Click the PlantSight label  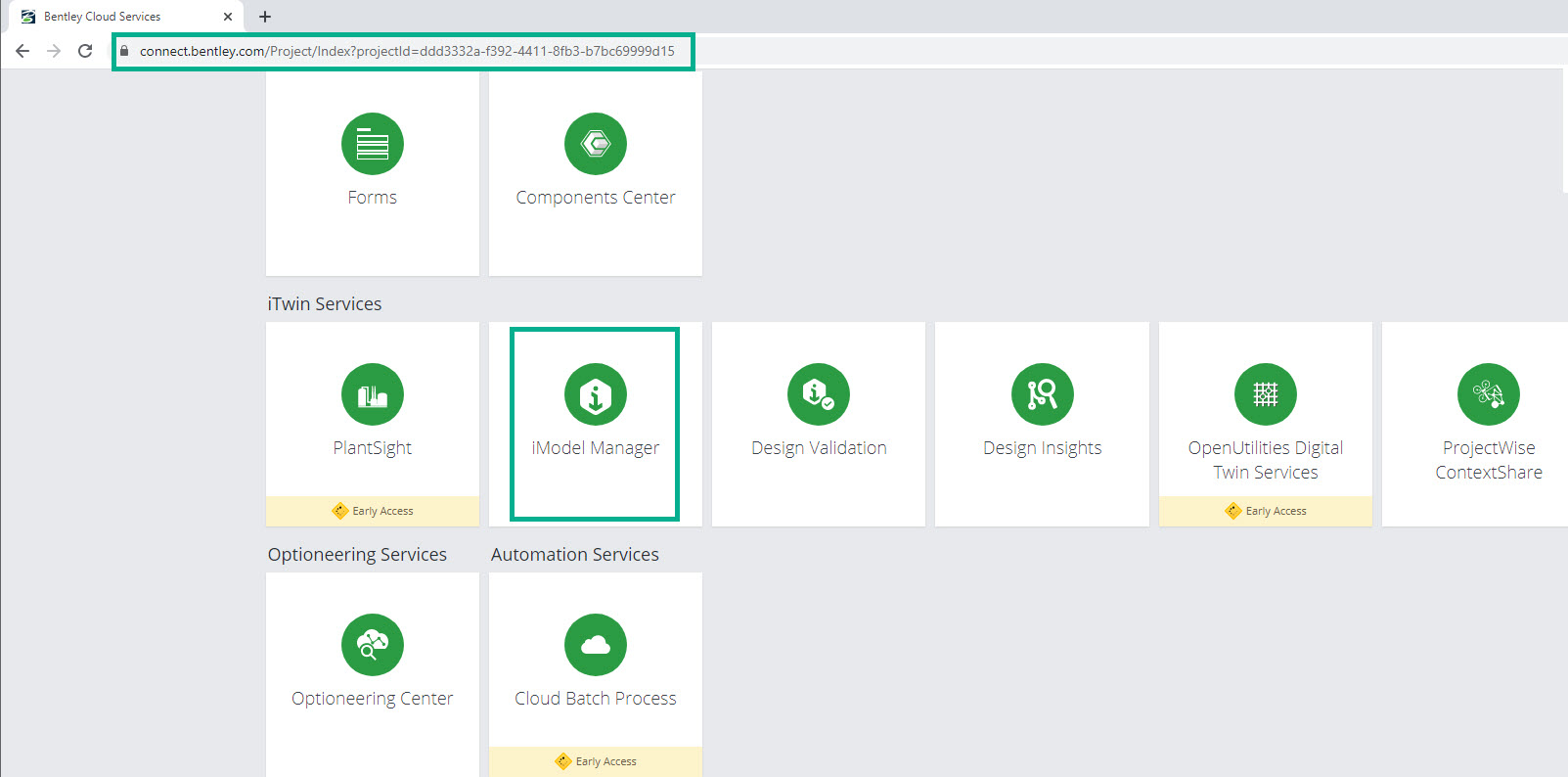point(373,448)
